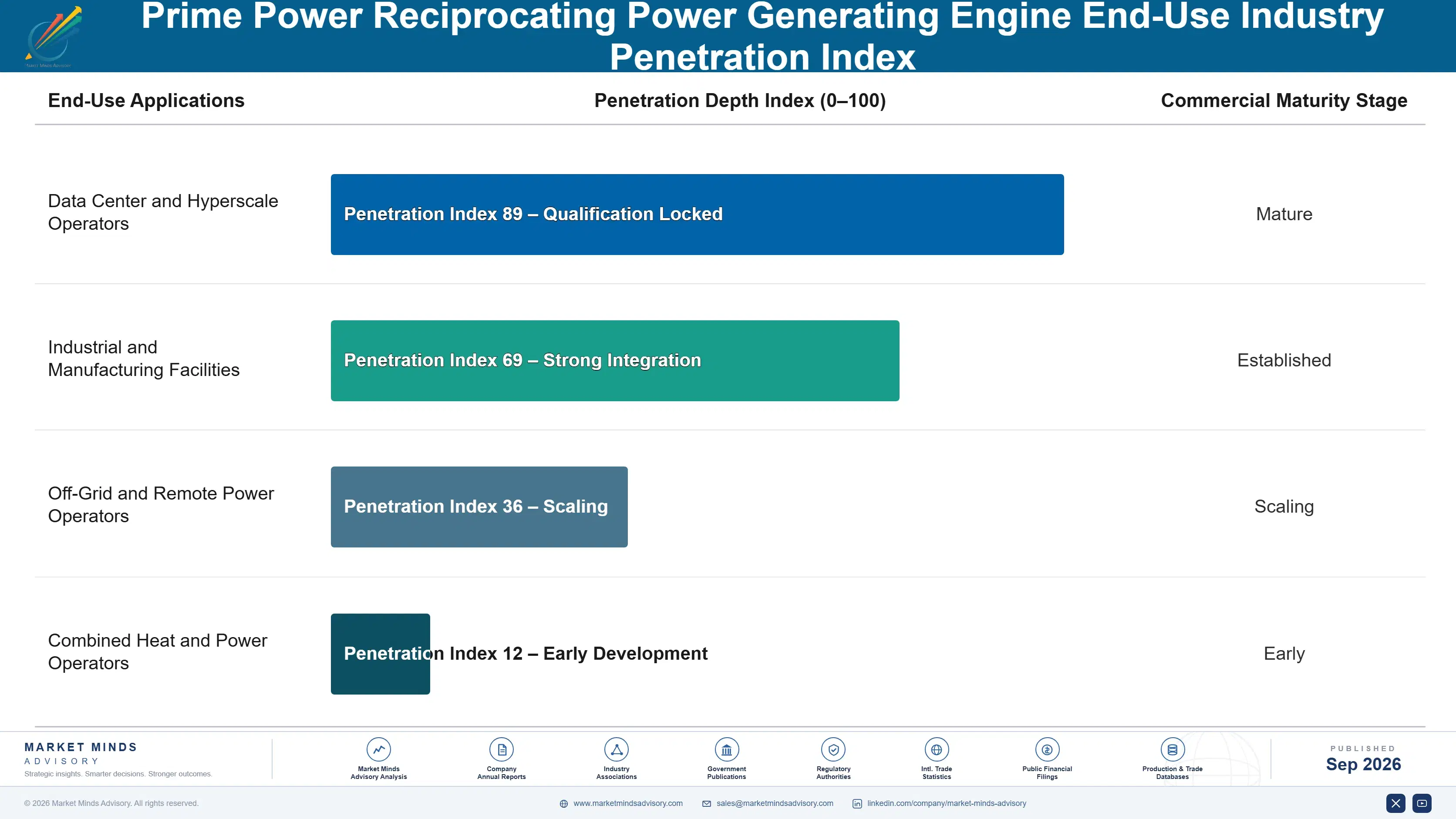Click sales@marketmindsadvisory.com email link
The image size is (1456, 819).
click(x=775, y=803)
